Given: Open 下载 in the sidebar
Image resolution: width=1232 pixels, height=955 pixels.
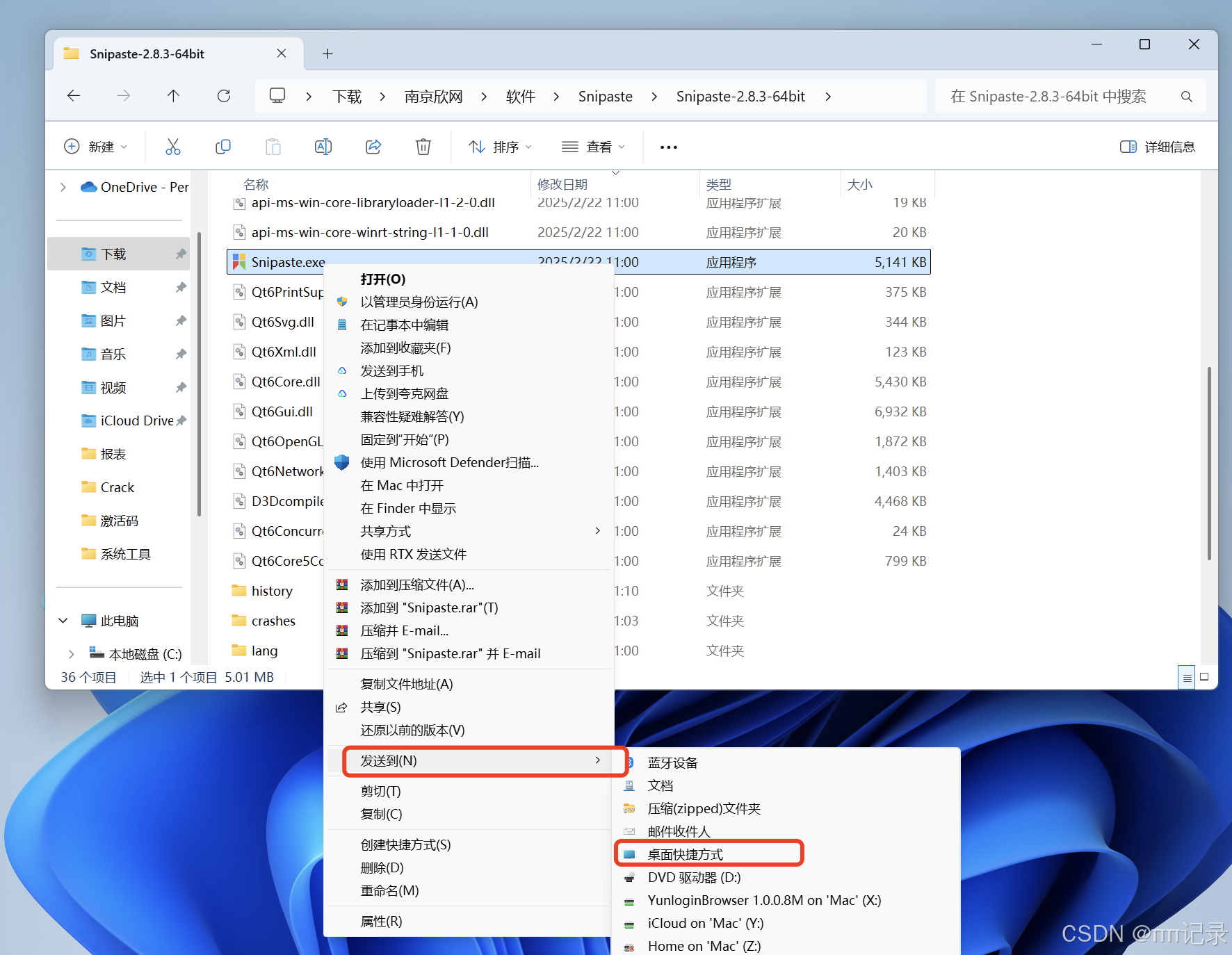Looking at the screenshot, I should pos(119,254).
